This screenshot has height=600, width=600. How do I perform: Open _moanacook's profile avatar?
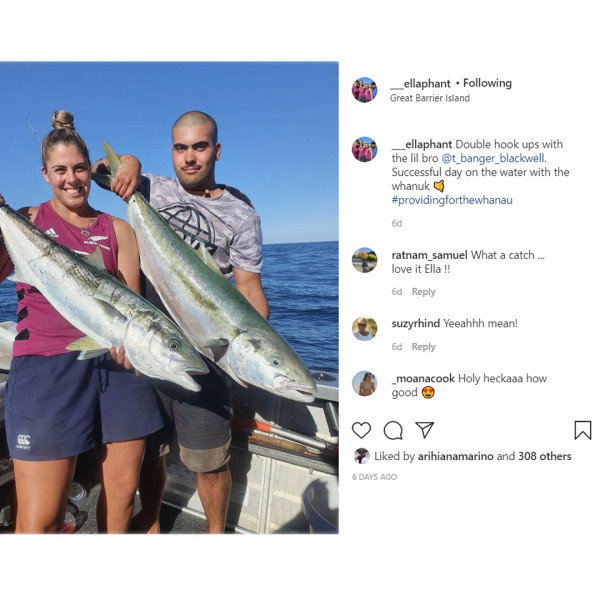click(364, 383)
